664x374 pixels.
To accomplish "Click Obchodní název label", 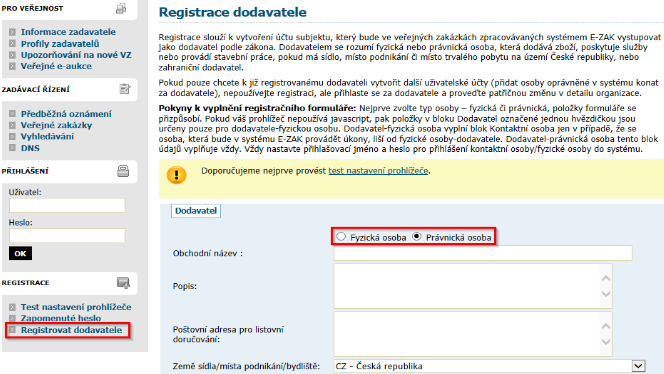I will (x=208, y=253).
